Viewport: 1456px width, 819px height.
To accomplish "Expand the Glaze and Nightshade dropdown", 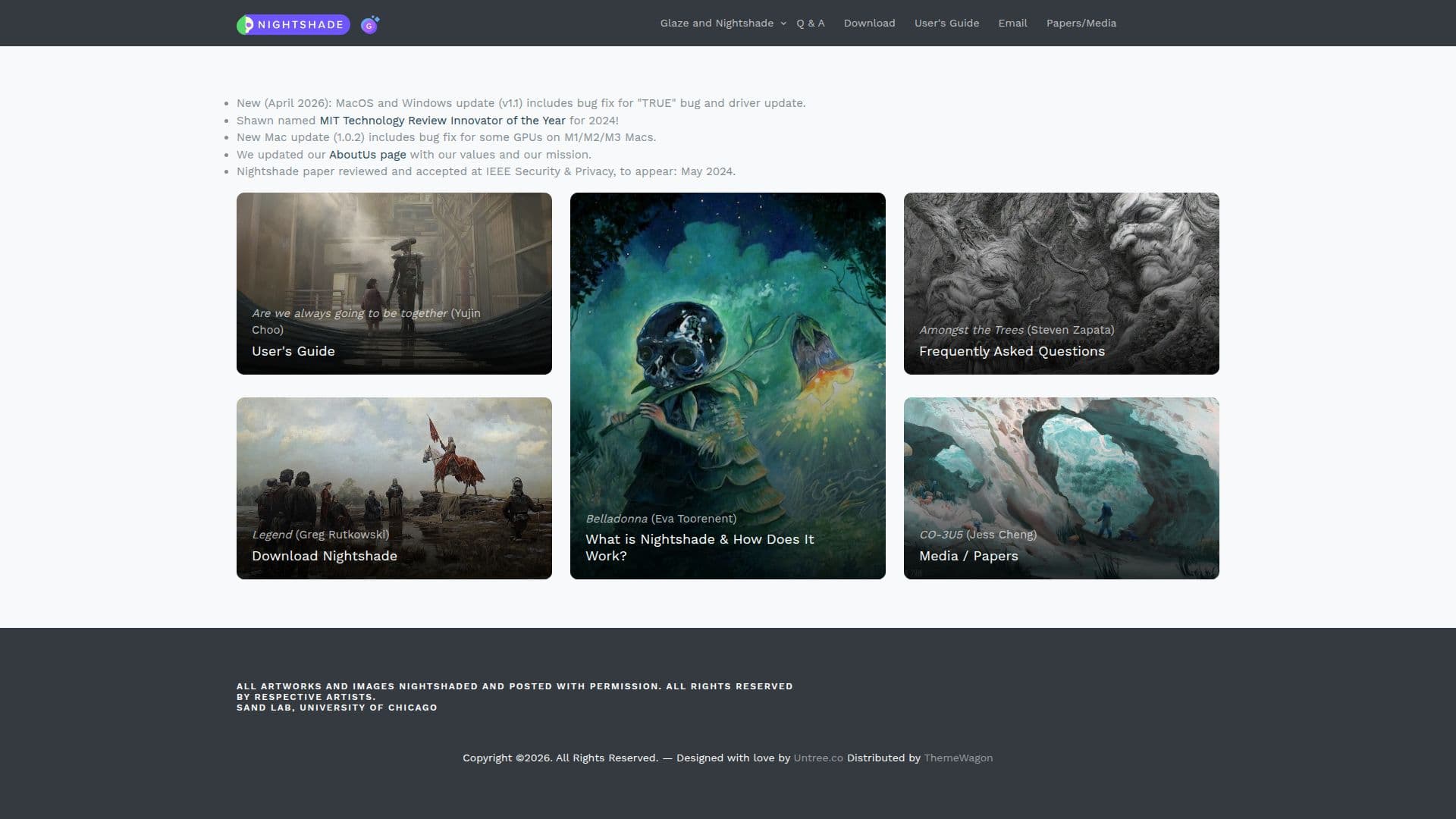I will [723, 24].
